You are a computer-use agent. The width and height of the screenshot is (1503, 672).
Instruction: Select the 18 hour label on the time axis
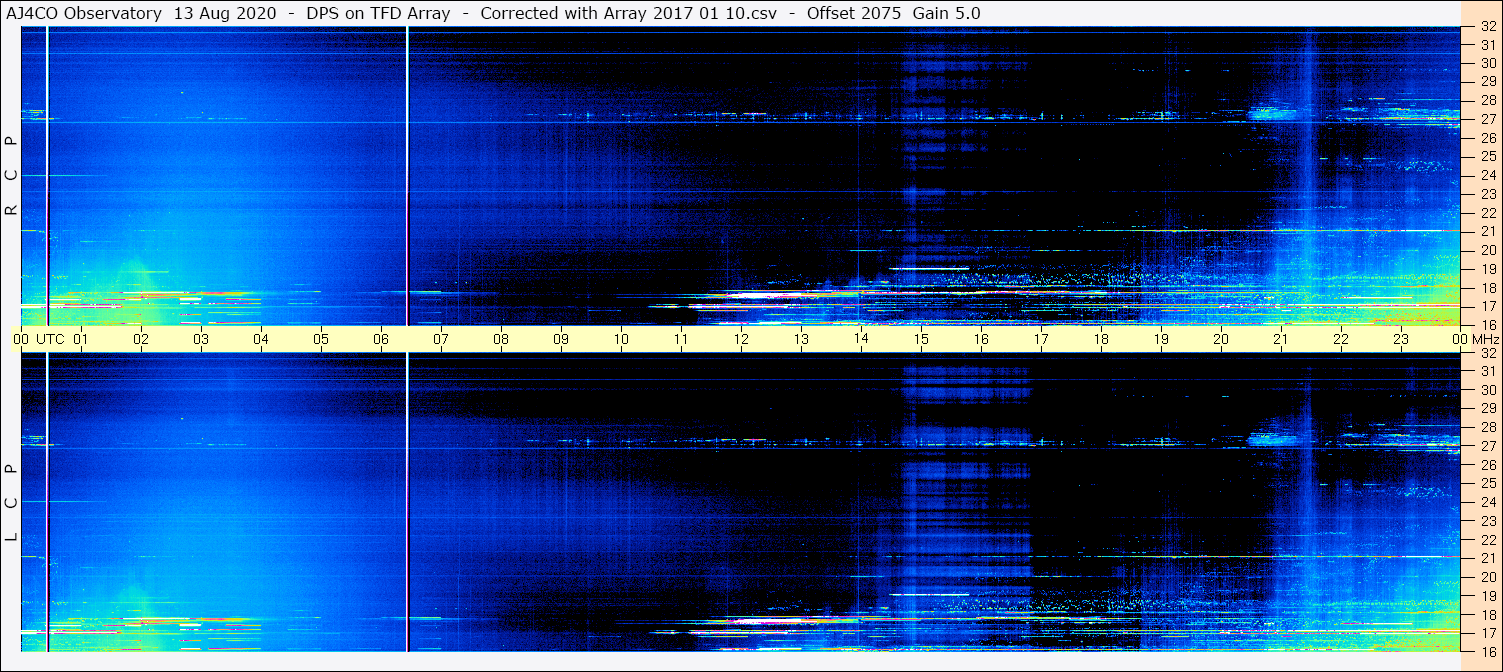[1101, 339]
